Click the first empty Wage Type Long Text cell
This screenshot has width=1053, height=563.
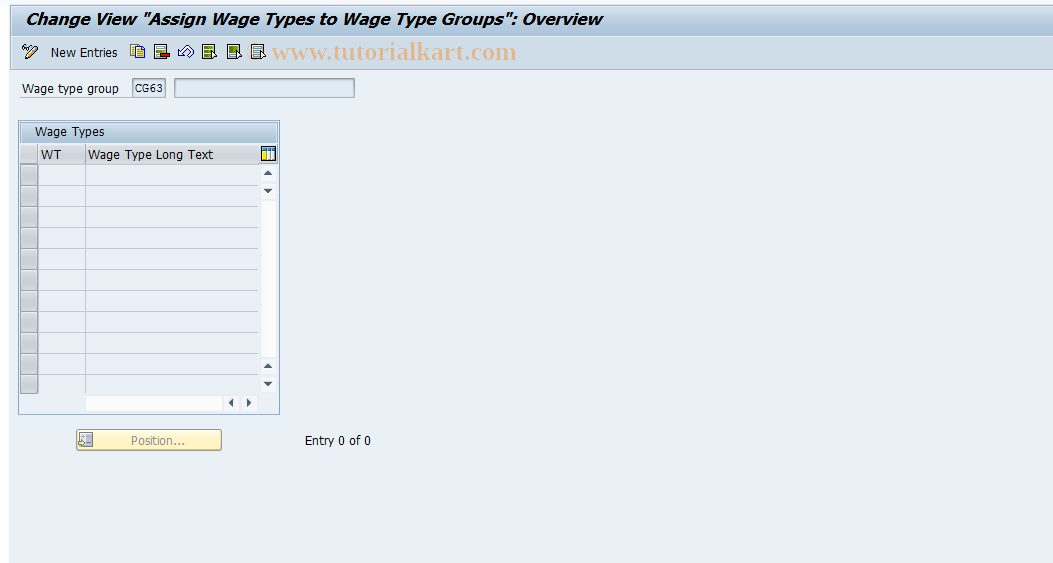(x=172, y=175)
